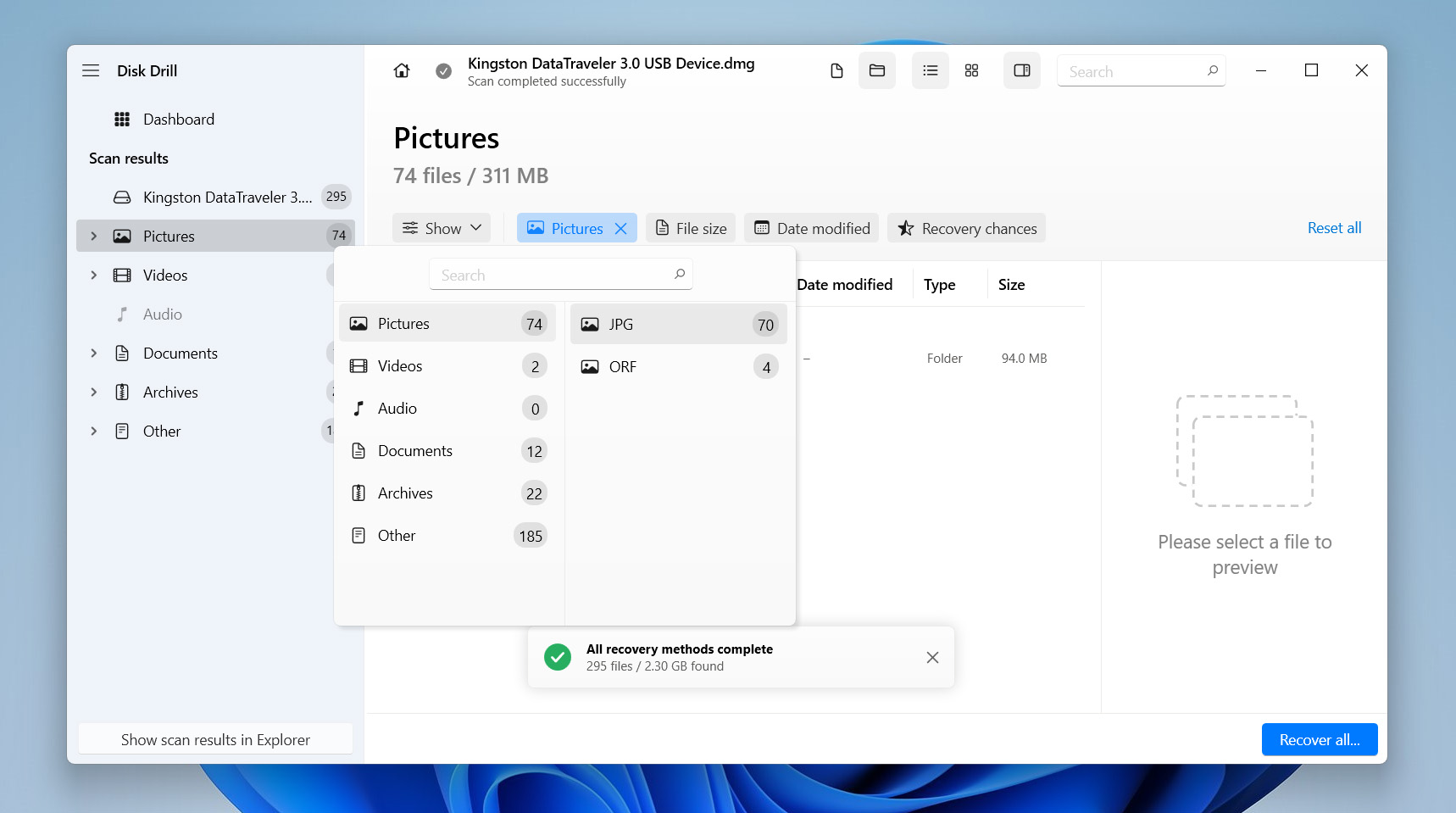1456x813 pixels.
Task: Click Recover all button
Action: click(1320, 740)
